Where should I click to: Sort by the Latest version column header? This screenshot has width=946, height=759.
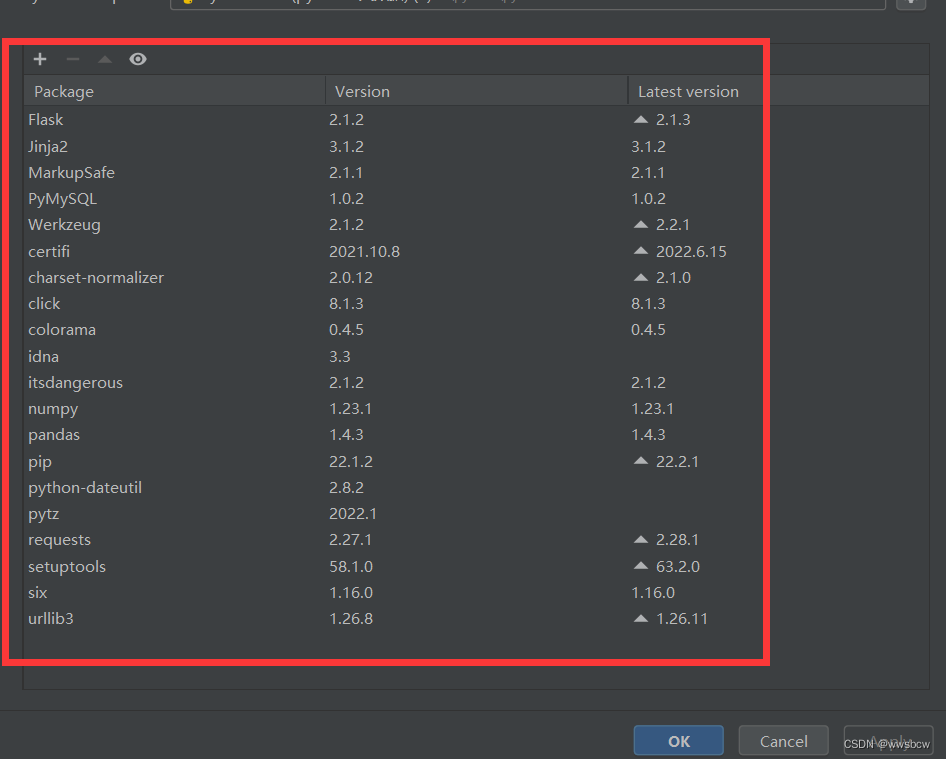pos(778,91)
